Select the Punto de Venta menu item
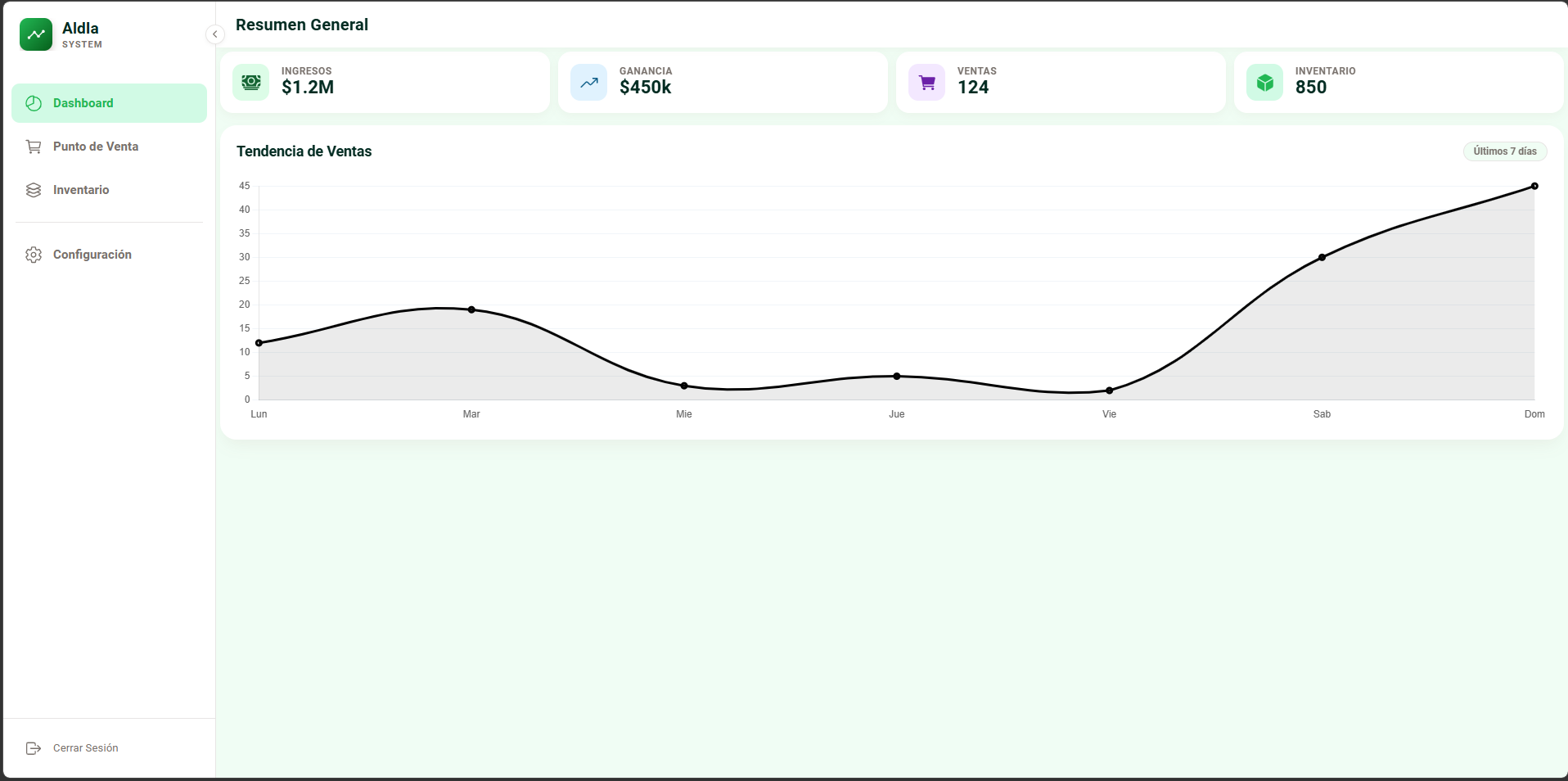 point(95,147)
